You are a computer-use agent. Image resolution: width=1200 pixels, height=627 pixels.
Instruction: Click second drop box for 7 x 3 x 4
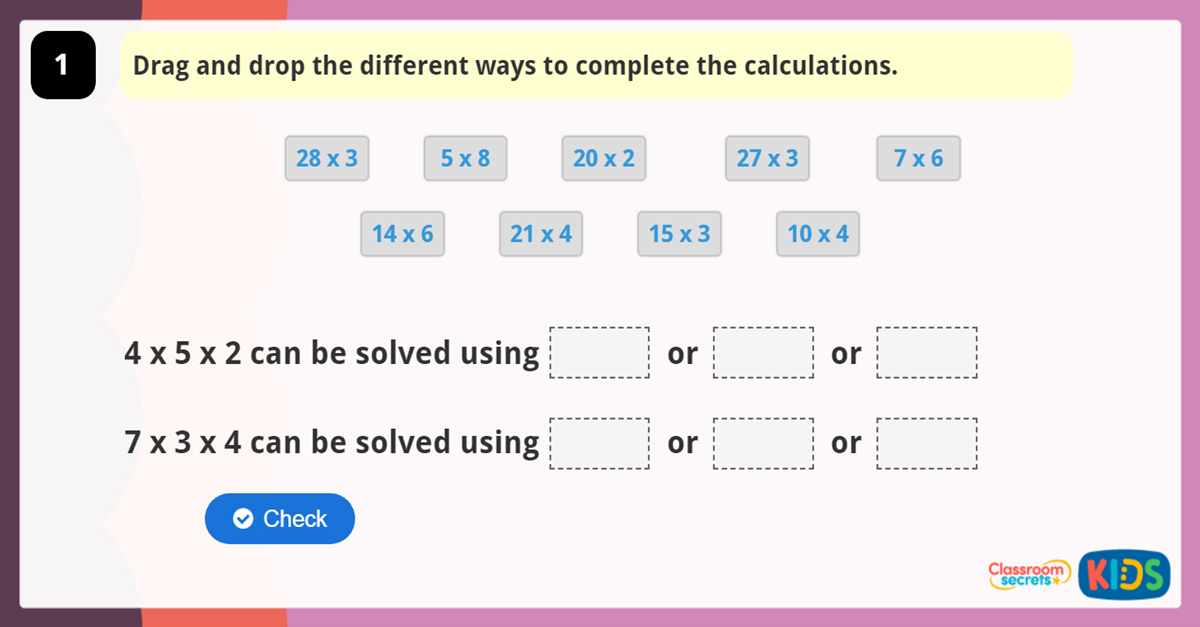(763, 443)
